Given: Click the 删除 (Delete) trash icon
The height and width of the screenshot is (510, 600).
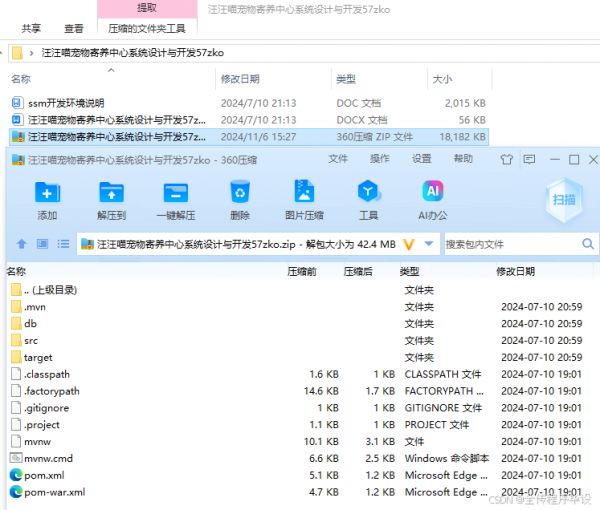Looking at the screenshot, I should click(240, 192).
